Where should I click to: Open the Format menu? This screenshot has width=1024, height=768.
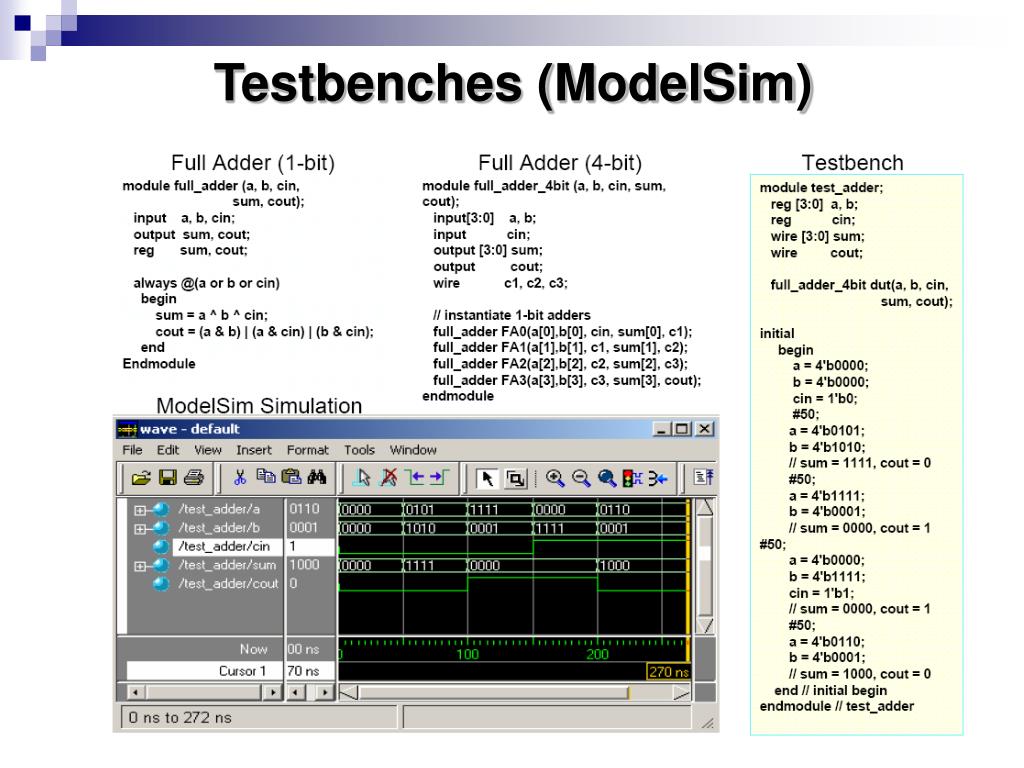coord(308,450)
